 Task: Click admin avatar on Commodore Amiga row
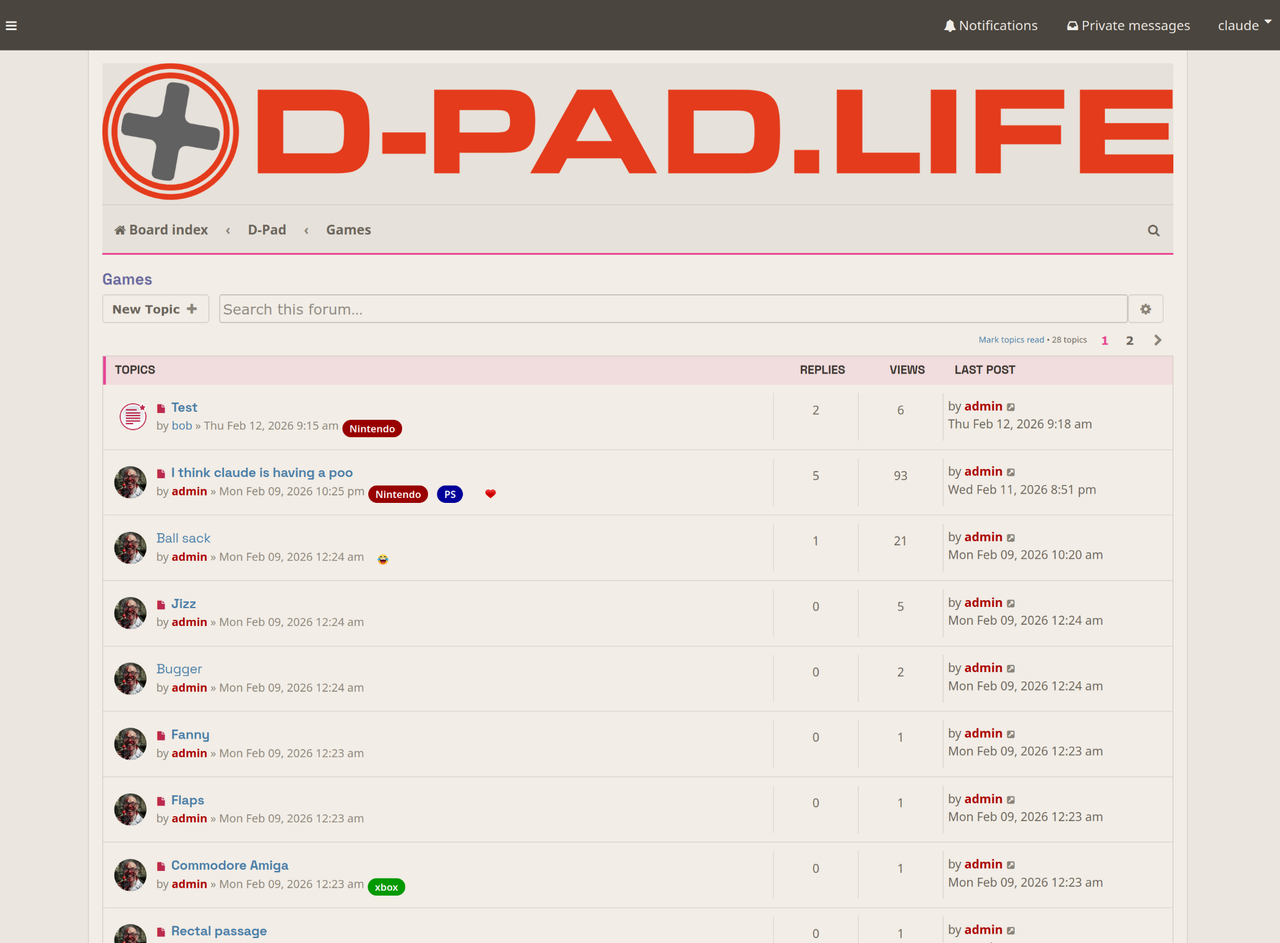[130, 875]
